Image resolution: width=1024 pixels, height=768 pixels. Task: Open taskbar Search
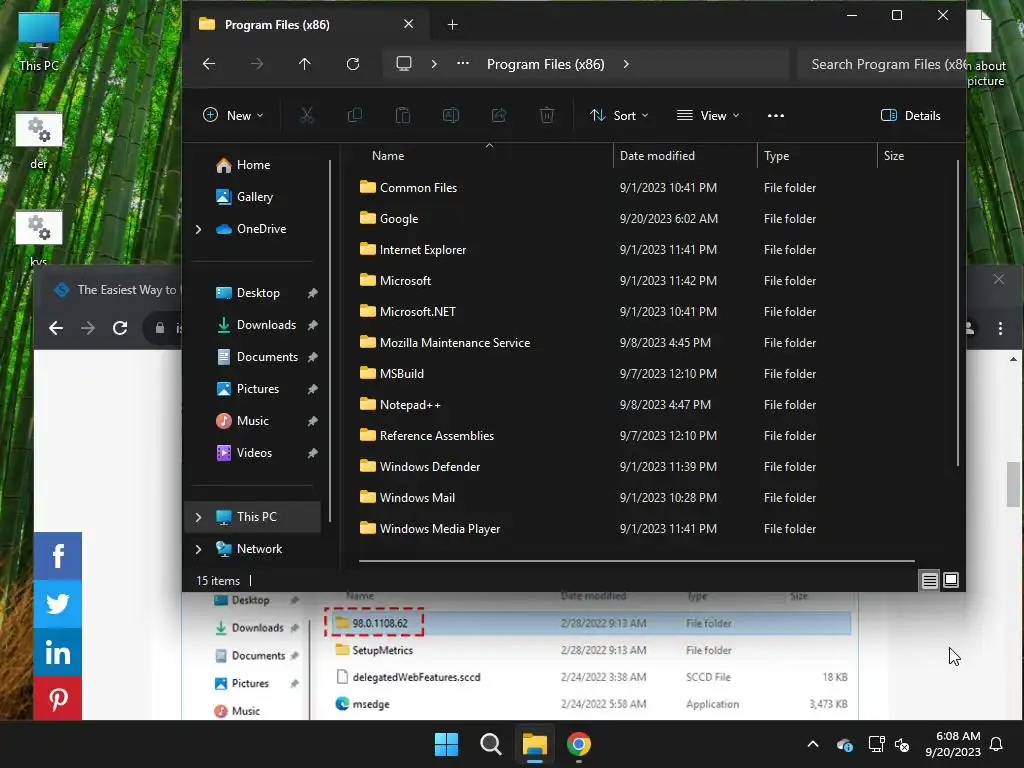coord(490,744)
